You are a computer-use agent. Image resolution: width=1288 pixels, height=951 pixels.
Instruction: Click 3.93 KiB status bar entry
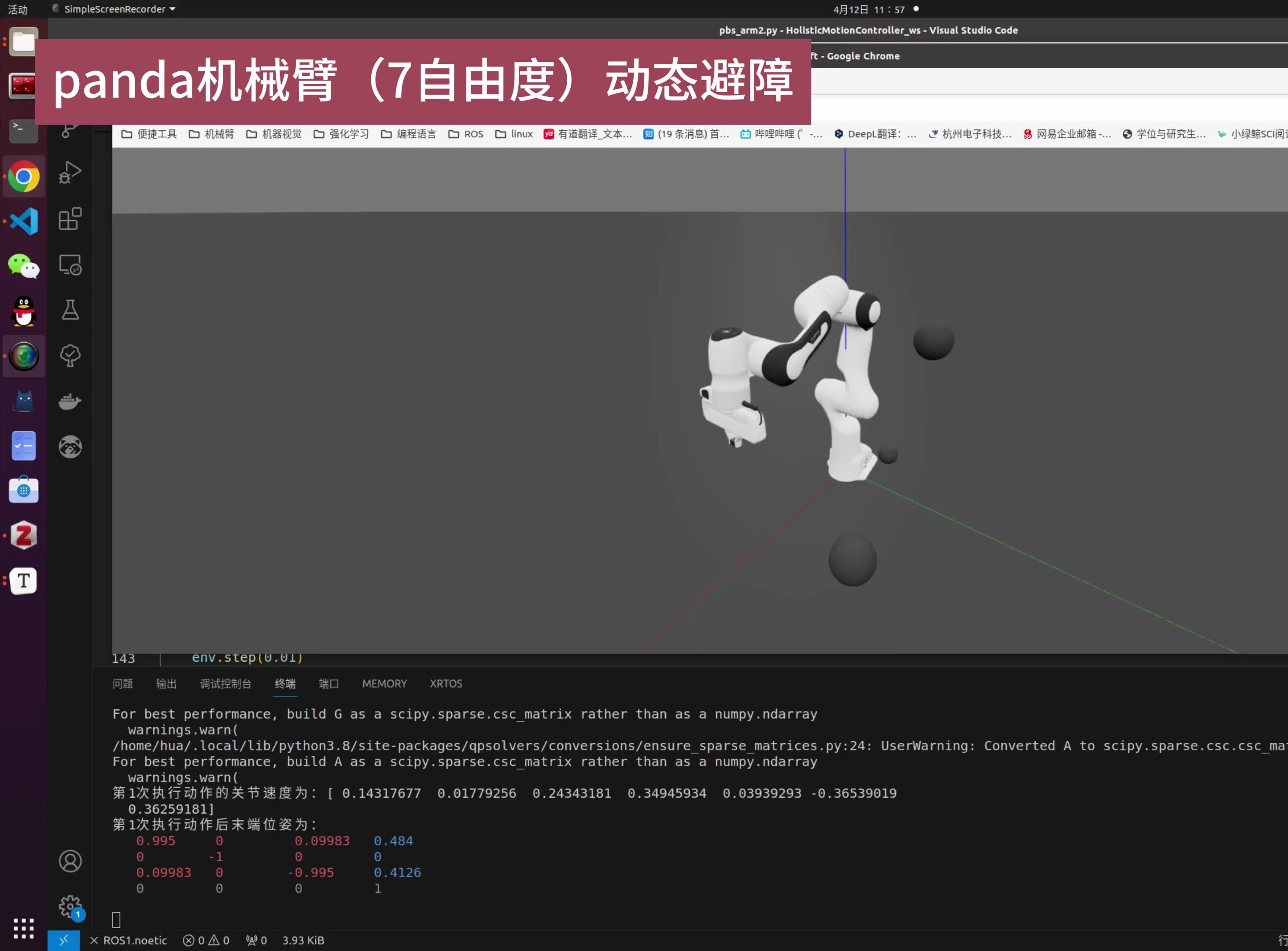point(303,940)
